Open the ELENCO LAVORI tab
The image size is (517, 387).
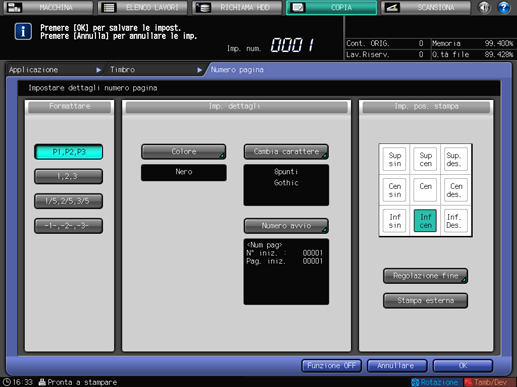tap(143, 7)
